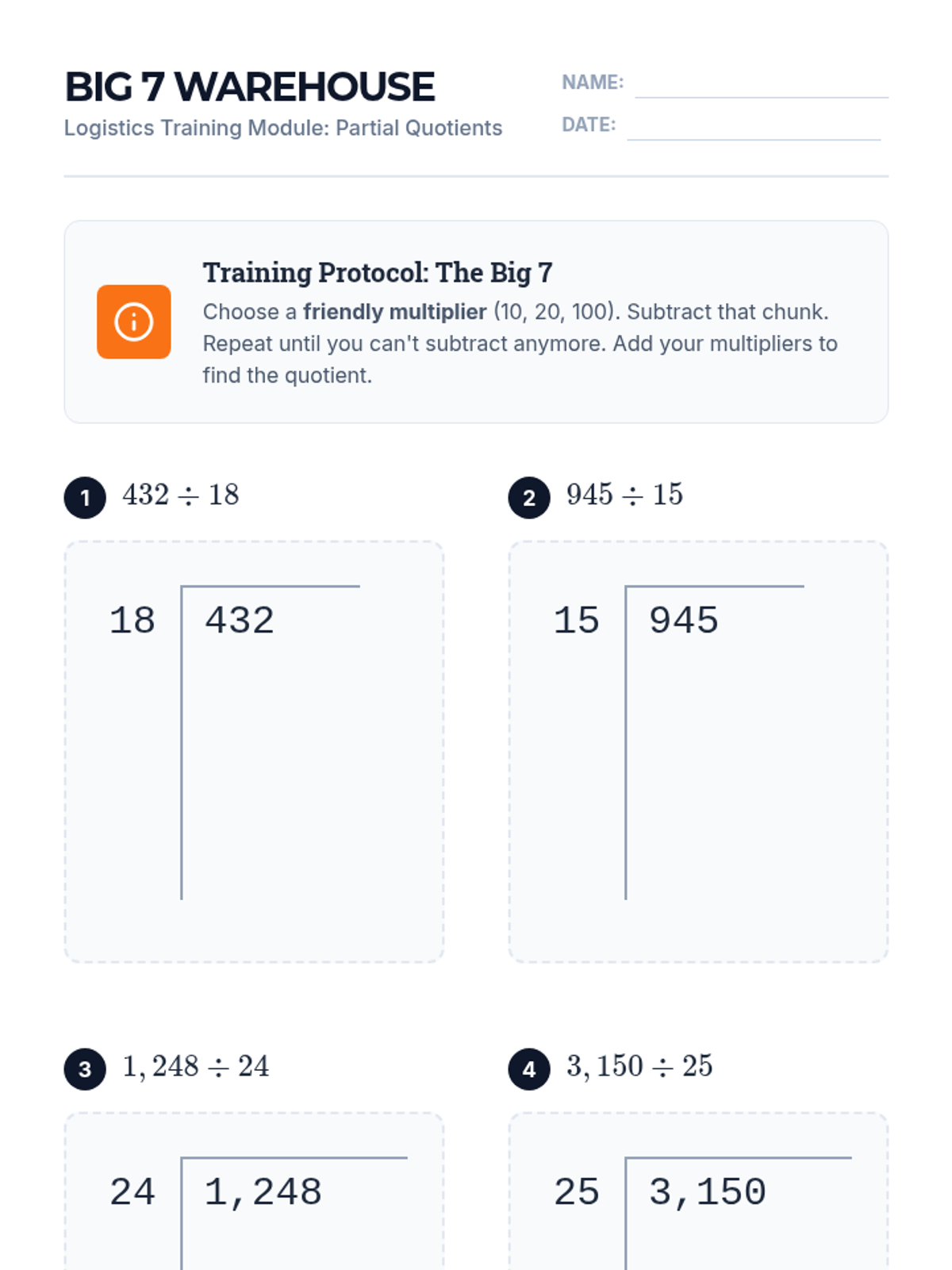Click dividend 1,248 in third box
The height and width of the screenshot is (1270, 952).
click(263, 1192)
